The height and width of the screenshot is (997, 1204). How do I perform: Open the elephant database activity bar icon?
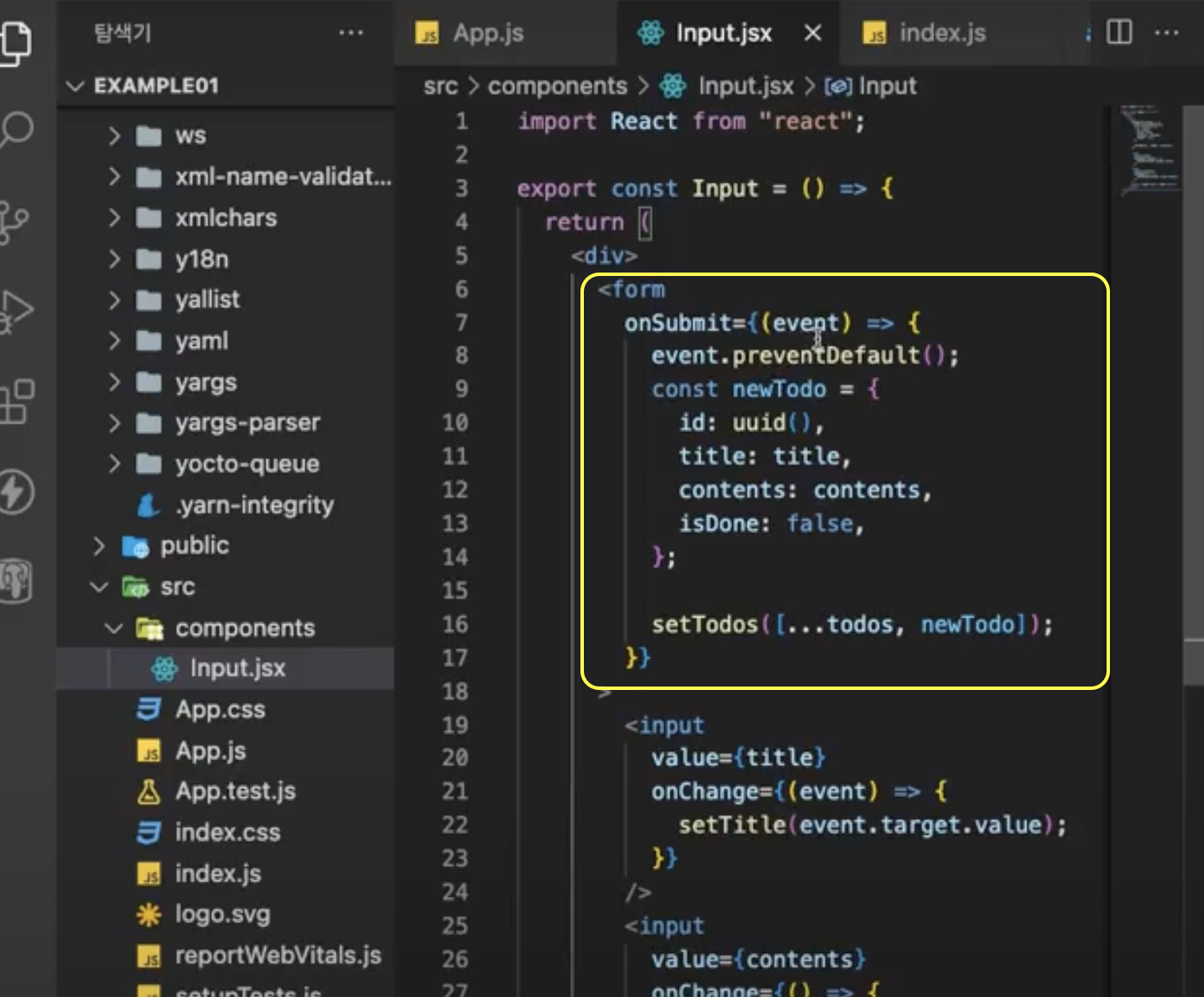point(16,580)
